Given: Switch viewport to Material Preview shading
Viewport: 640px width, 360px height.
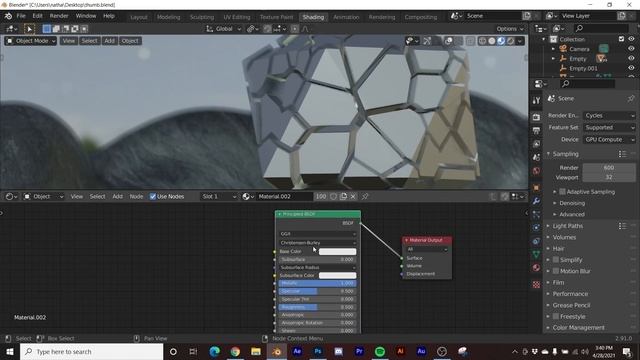Looking at the screenshot, I should click(x=501, y=41).
